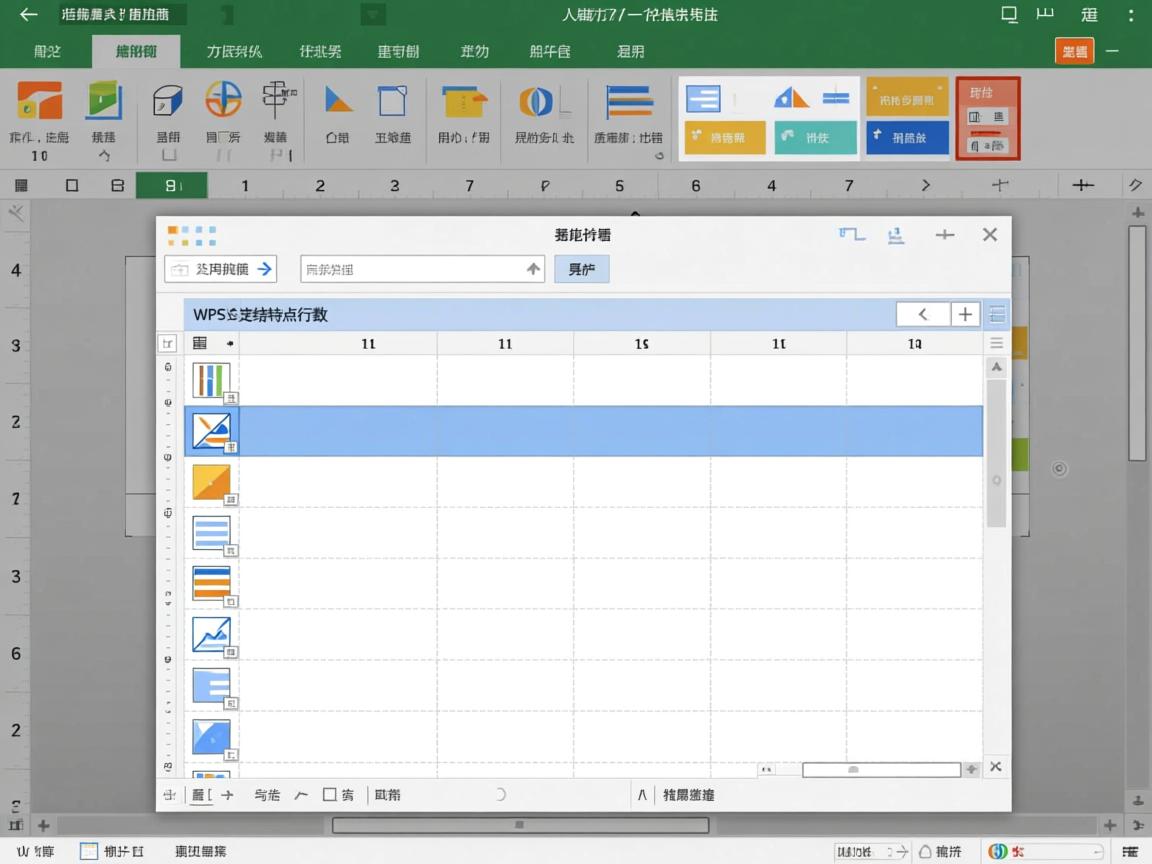Click the blue button beside the search field
This screenshot has height=864, width=1152.
tap(581, 269)
